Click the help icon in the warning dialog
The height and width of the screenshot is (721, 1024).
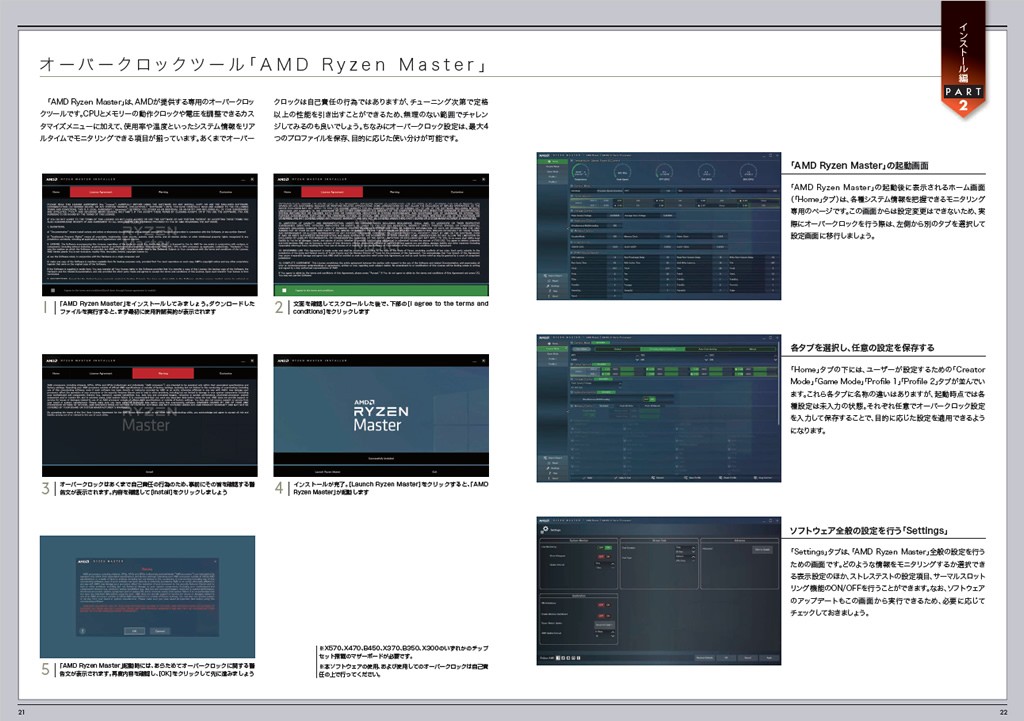[x=82, y=631]
